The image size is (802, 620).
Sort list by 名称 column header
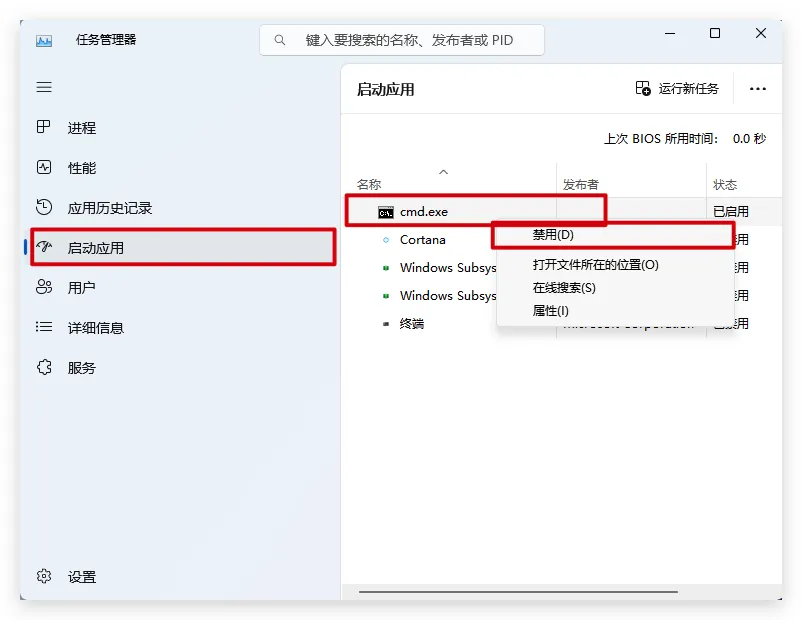point(369,185)
